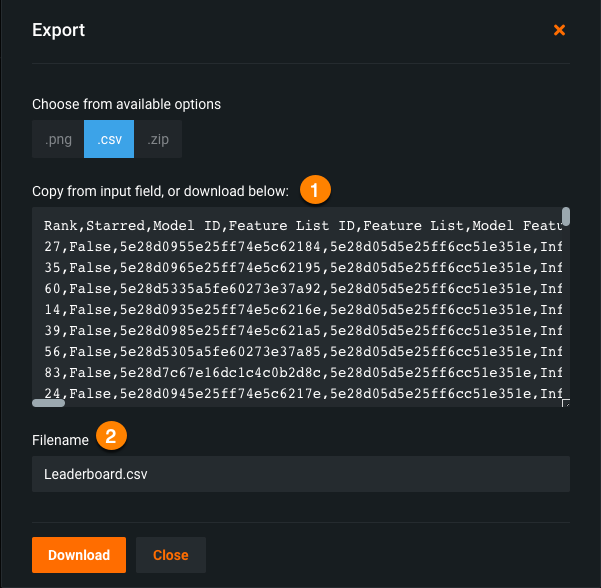
Task: Click the orange number 2 callout badge
Action: (x=111, y=436)
